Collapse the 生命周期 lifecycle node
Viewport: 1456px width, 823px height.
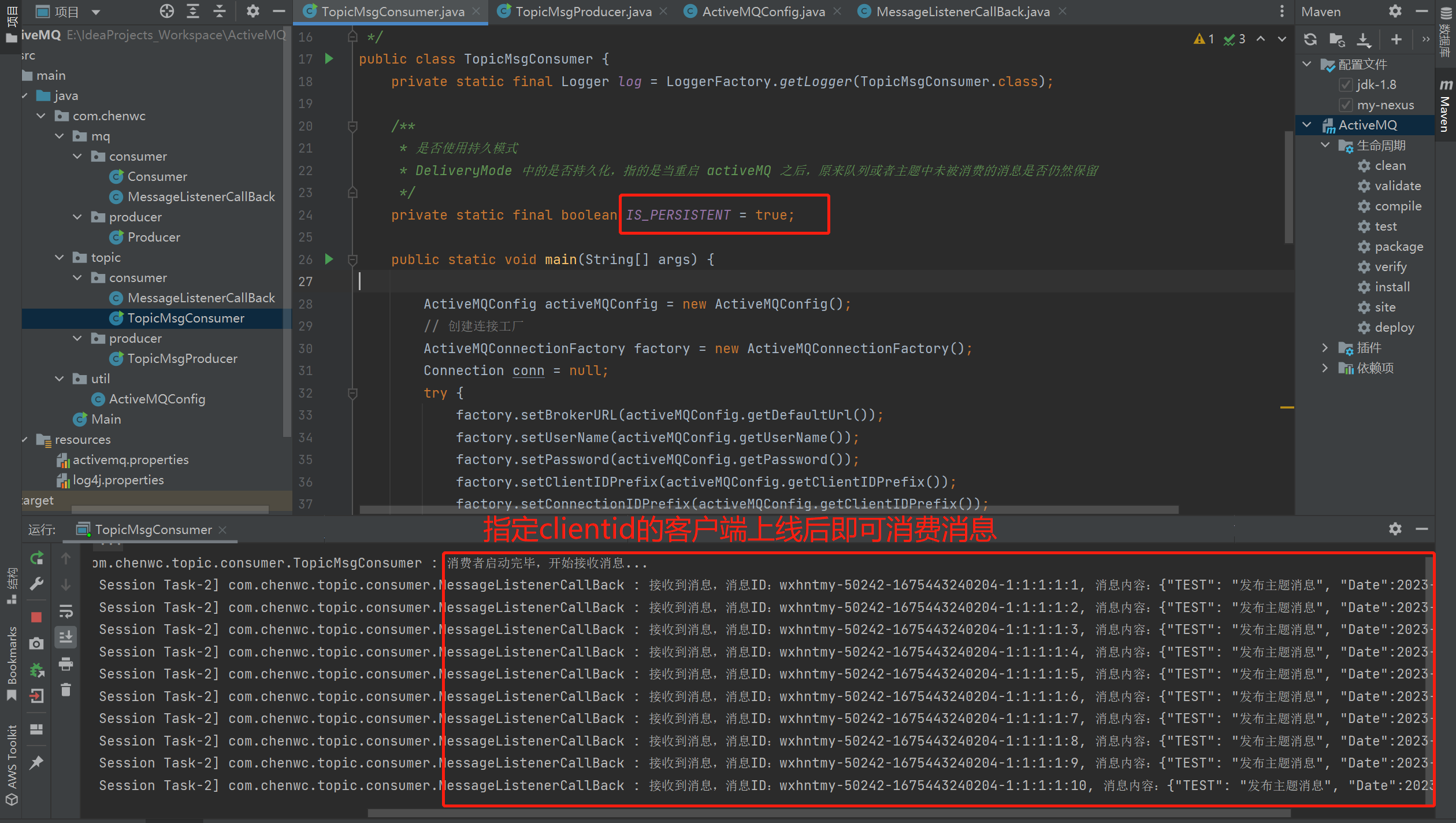point(1326,144)
